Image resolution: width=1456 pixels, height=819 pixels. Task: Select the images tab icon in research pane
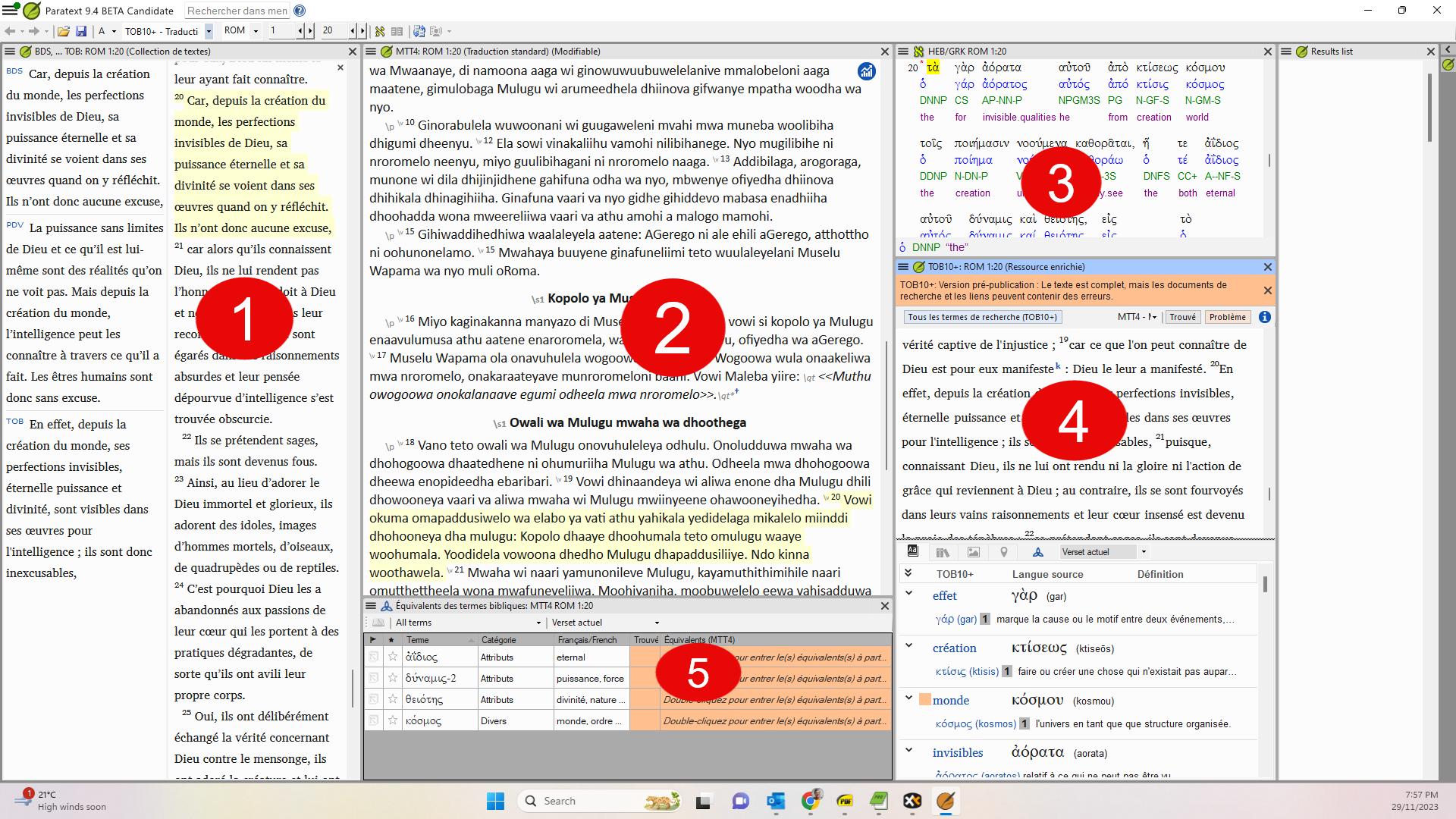coord(974,552)
